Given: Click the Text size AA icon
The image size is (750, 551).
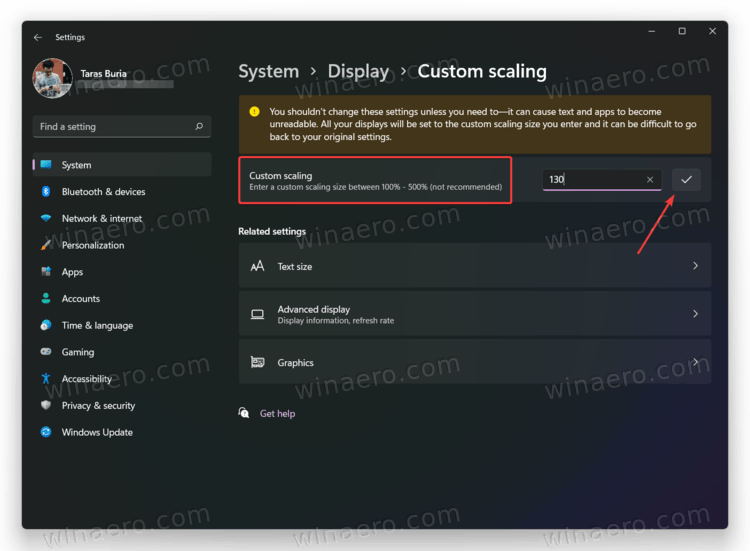Looking at the screenshot, I should tap(257, 266).
